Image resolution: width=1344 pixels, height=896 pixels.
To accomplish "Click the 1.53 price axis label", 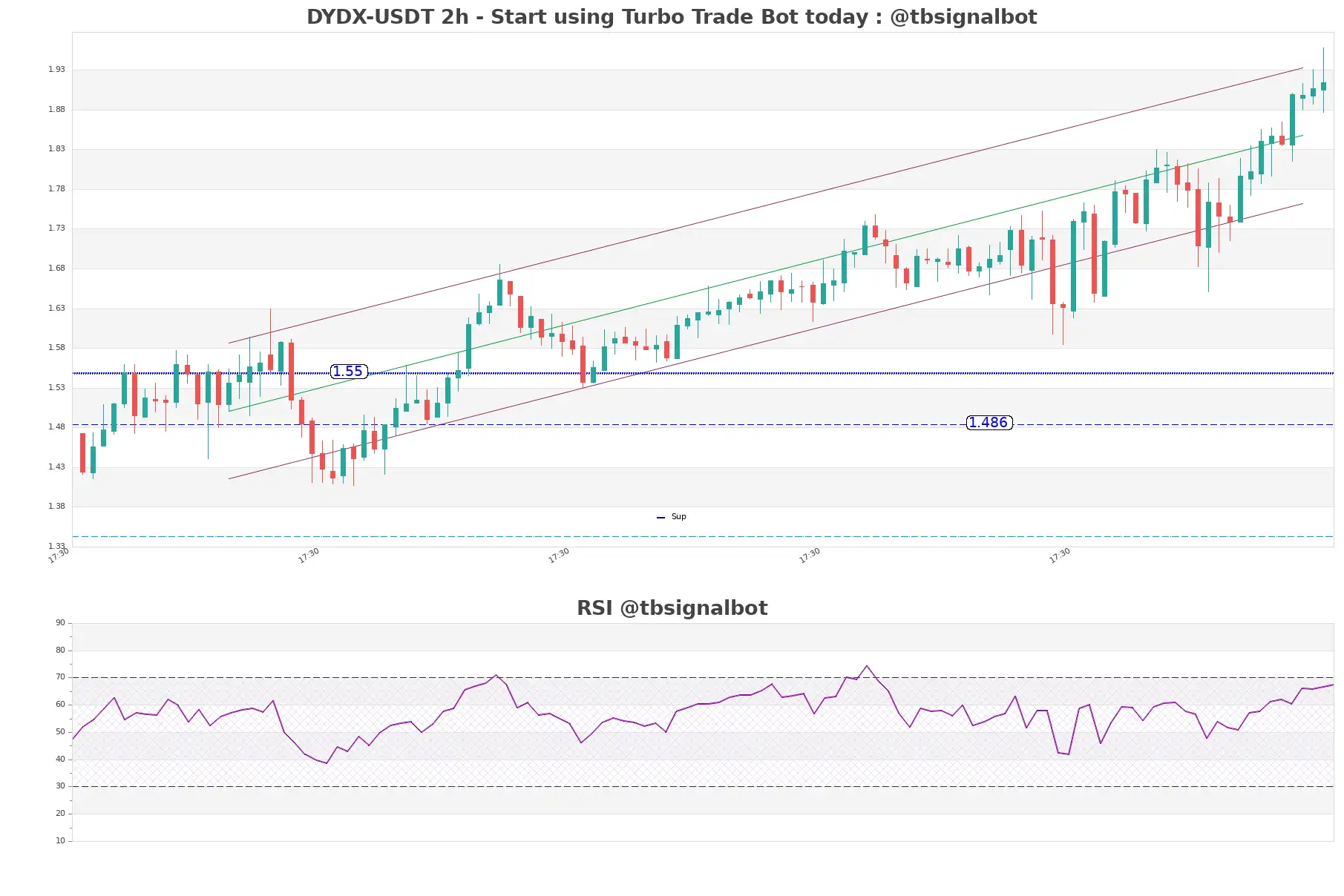I will point(56,388).
